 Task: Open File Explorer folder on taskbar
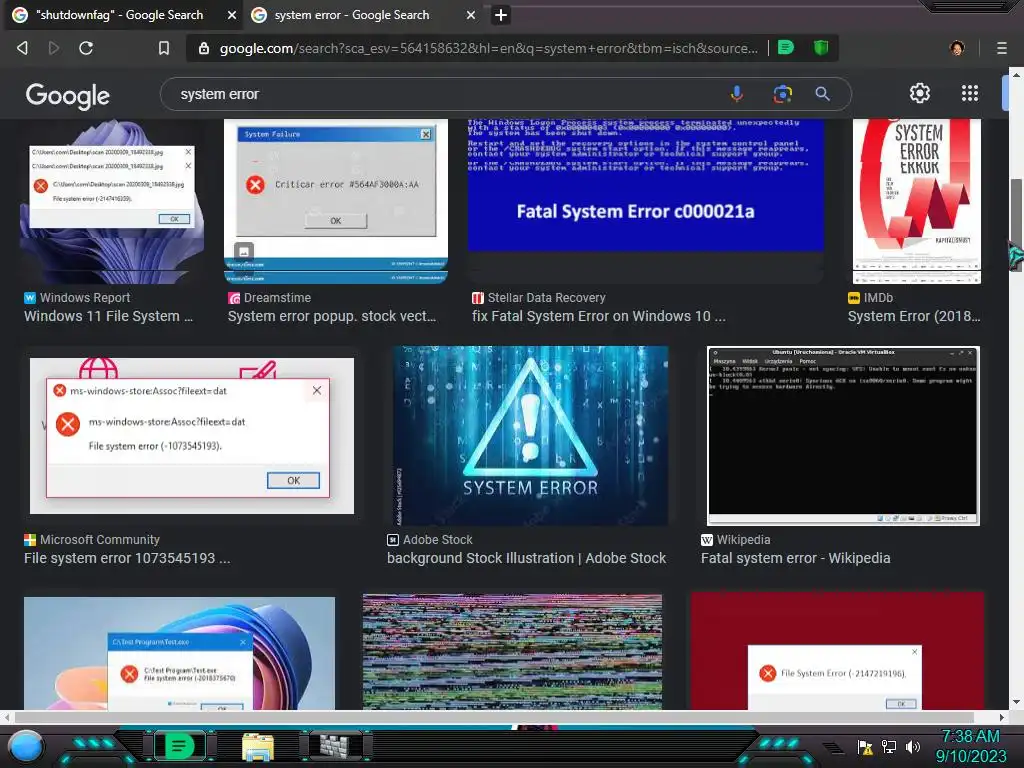(x=257, y=746)
